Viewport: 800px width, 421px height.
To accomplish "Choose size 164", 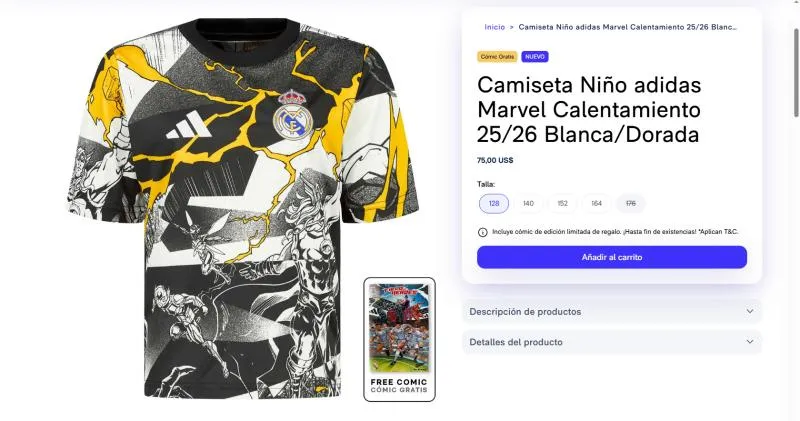I will (x=596, y=204).
